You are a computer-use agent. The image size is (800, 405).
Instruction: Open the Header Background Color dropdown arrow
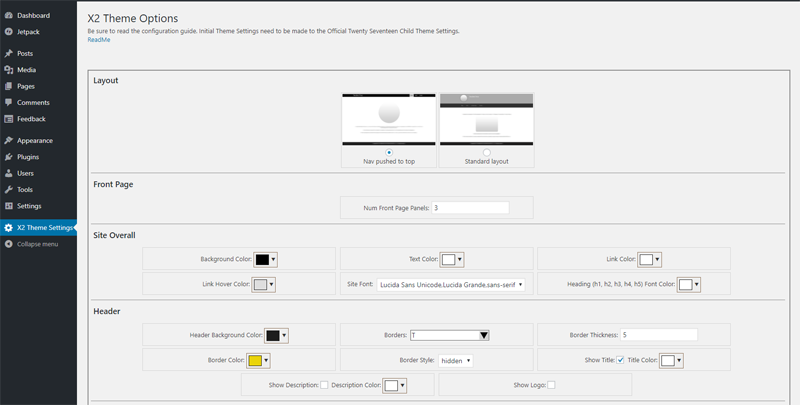coord(284,335)
